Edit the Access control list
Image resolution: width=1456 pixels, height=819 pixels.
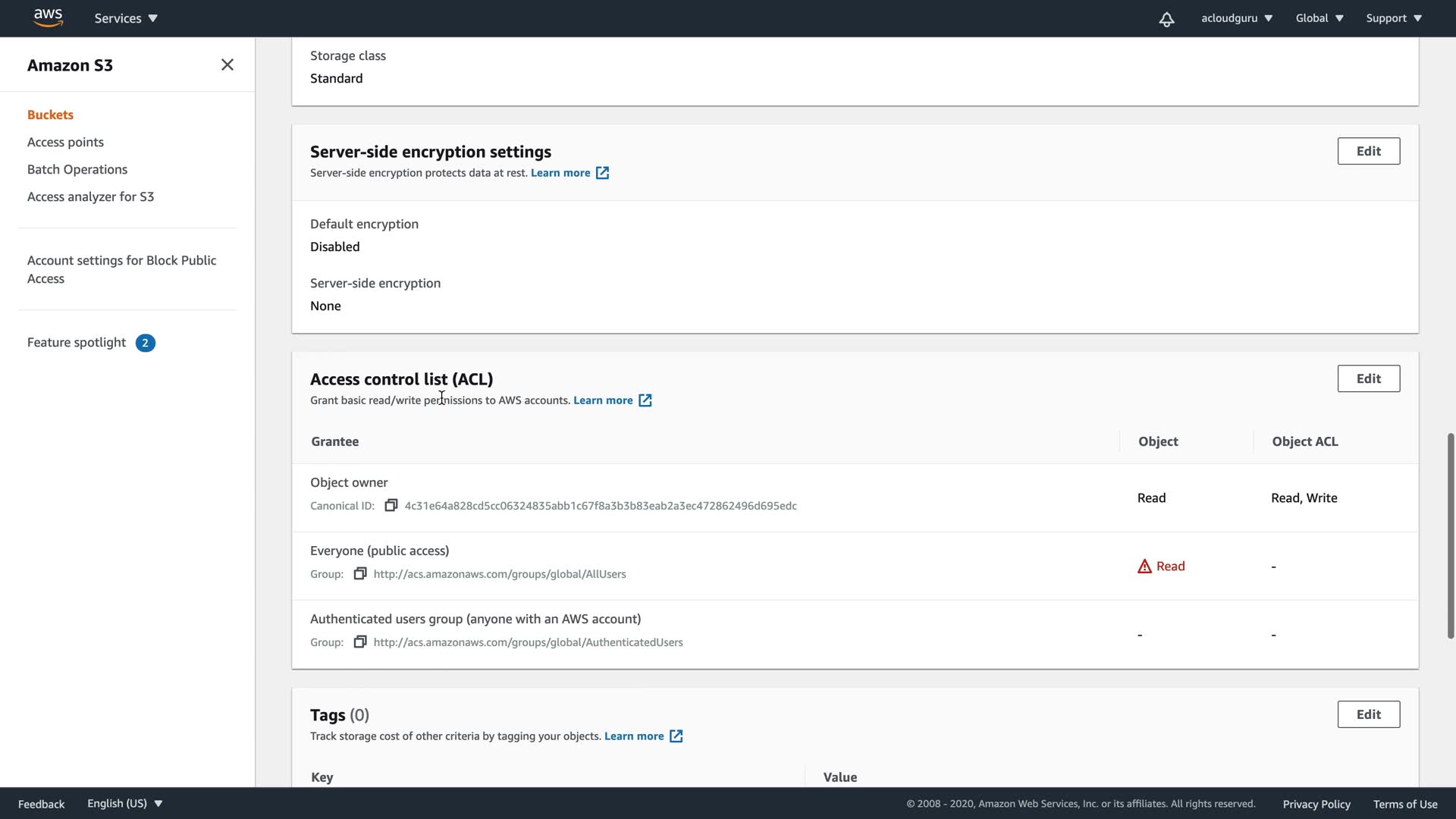1368,378
